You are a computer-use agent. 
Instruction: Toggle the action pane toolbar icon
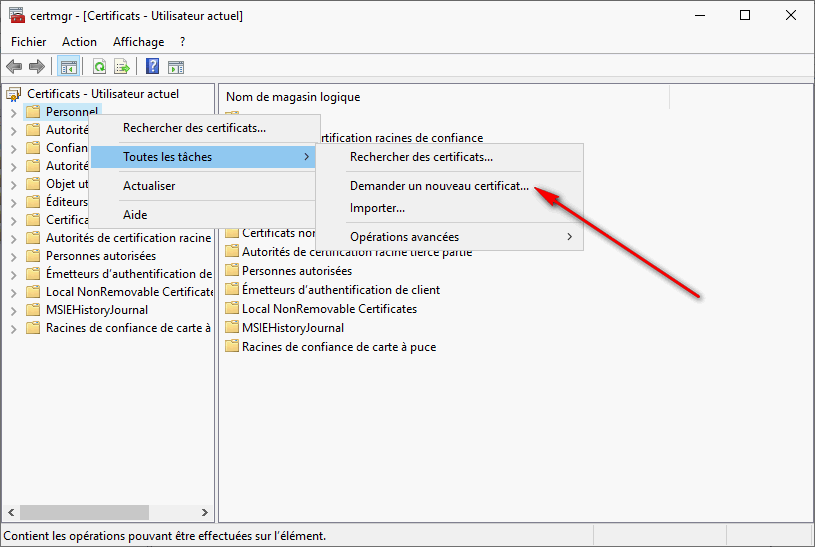click(x=176, y=67)
